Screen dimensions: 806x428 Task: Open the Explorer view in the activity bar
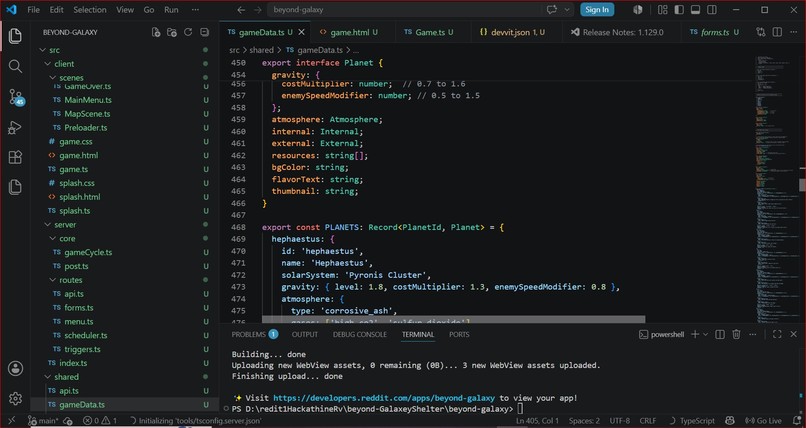[x=15, y=36]
